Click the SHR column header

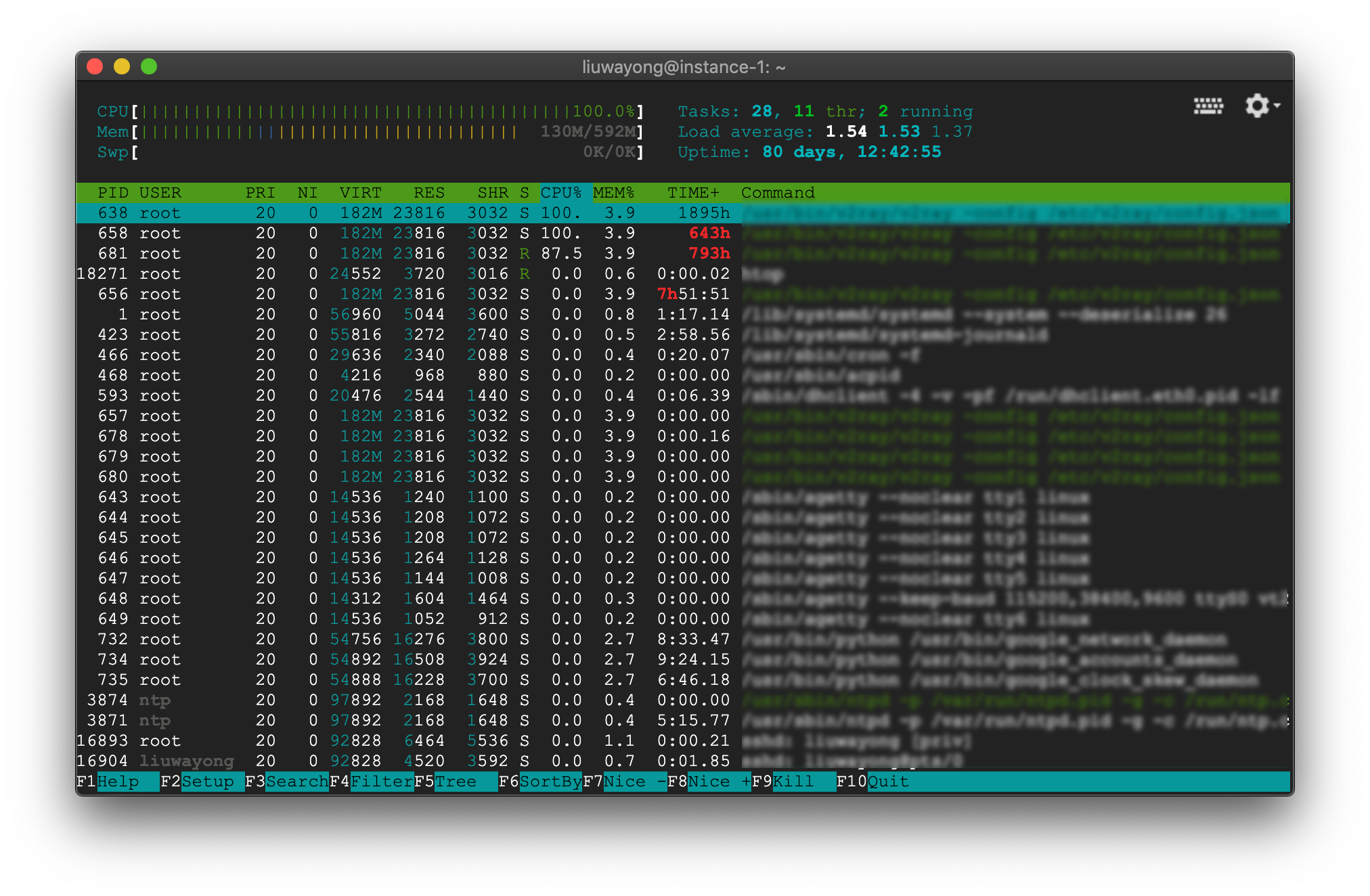point(493,193)
